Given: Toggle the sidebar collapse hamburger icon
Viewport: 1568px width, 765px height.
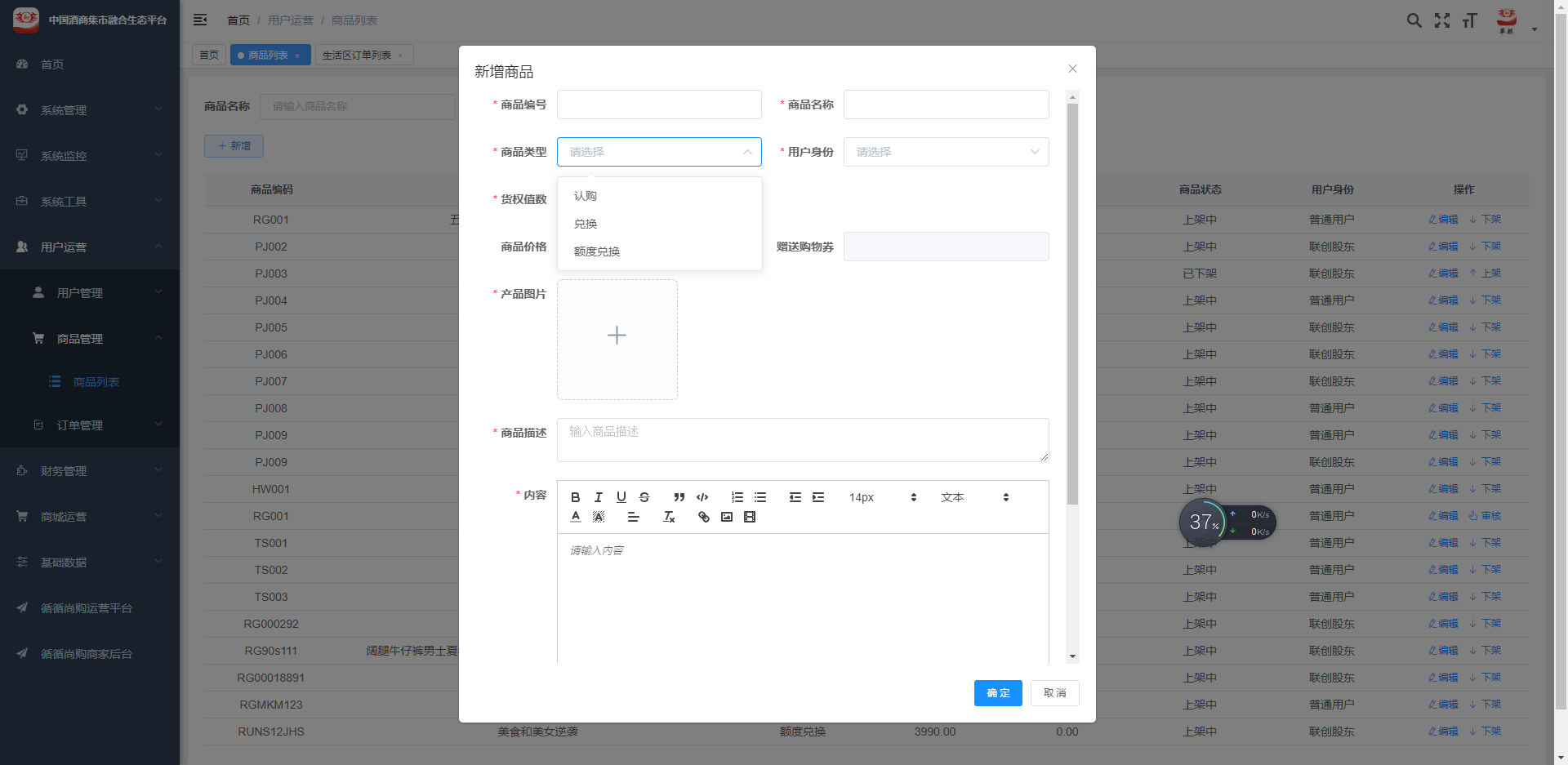Looking at the screenshot, I should click(x=200, y=20).
